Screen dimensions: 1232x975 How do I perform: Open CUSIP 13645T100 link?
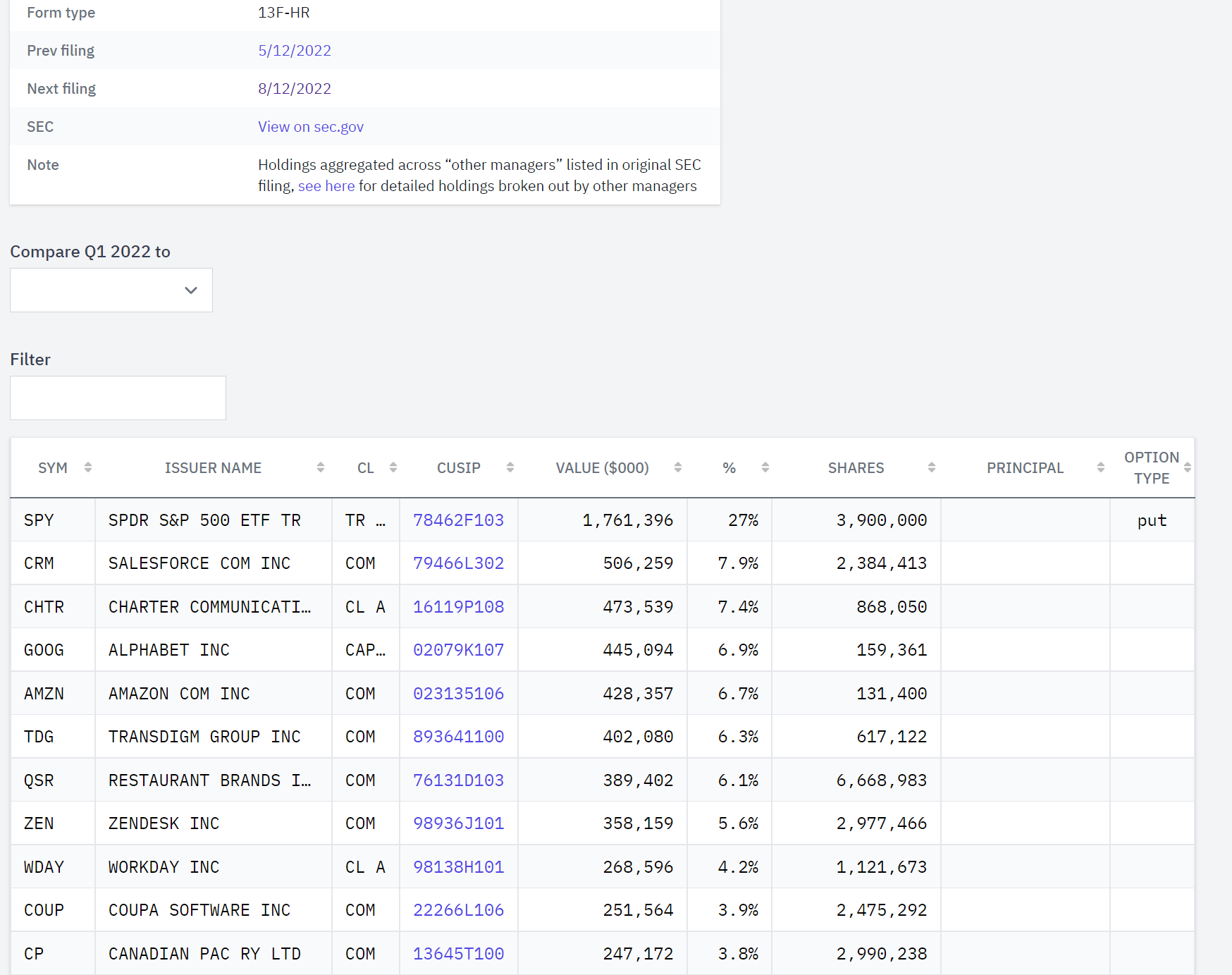point(459,954)
